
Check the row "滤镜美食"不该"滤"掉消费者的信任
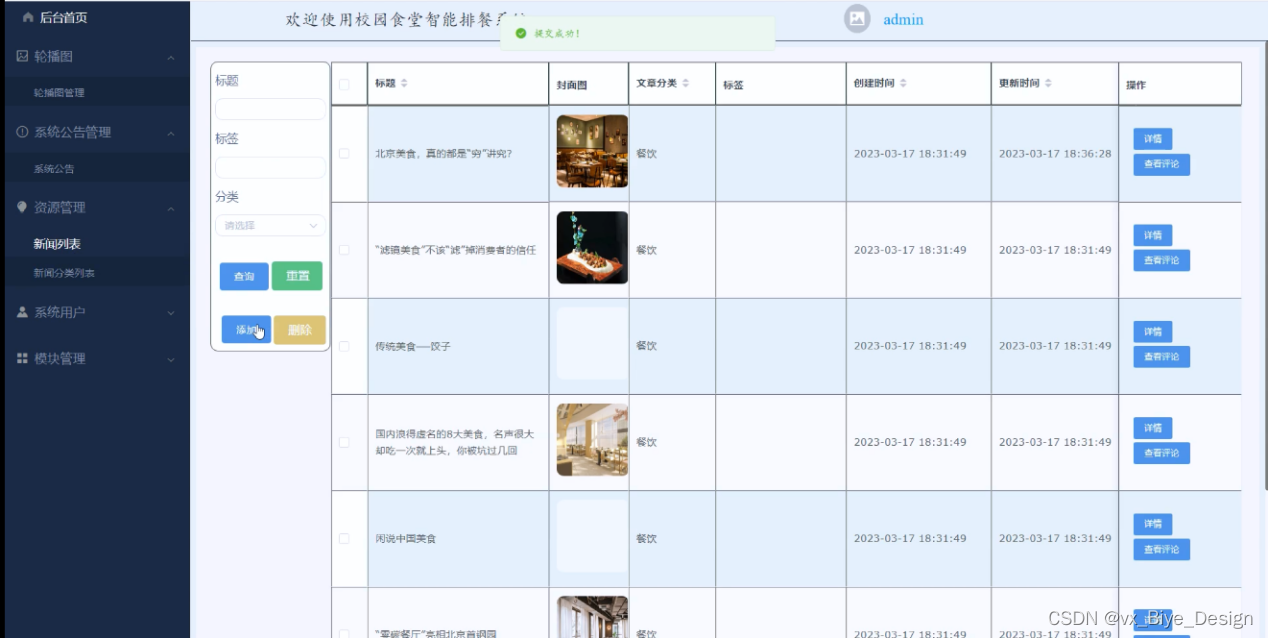344,250
